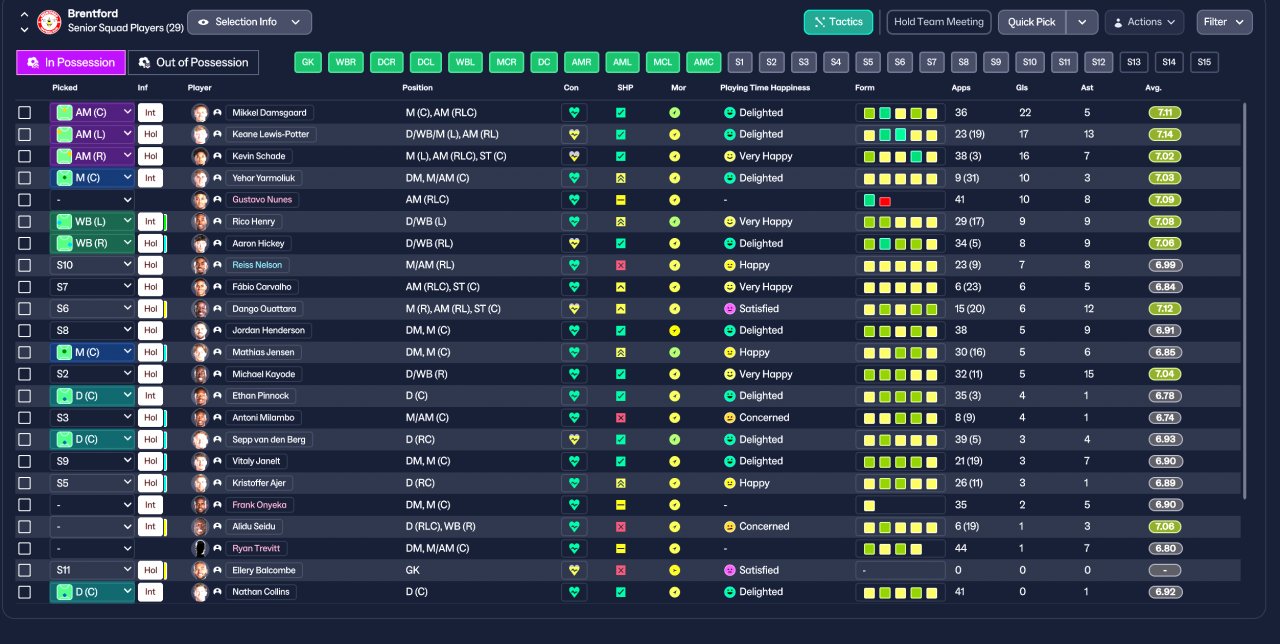This screenshot has width=1280, height=644.
Task: Click the role icon beside Rico Henry's name
Action: click(217, 222)
